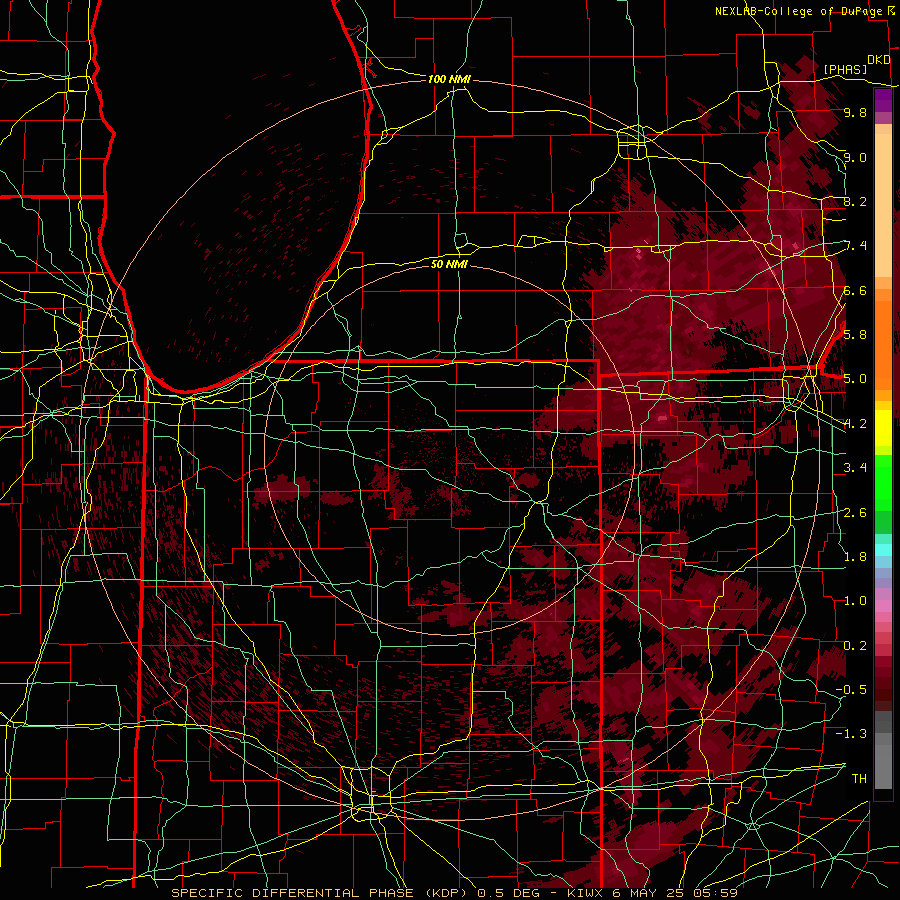
Task: Pick the bright green color bar segment
Action: pyautogui.click(x=883, y=482)
